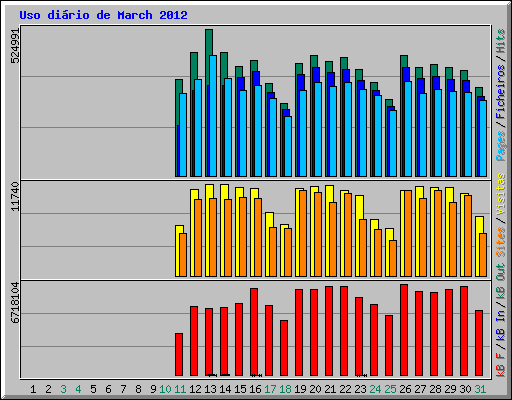The width and height of the screenshot is (512, 400).
Task: Click the y-axis value 6718104
Action: pos(15,303)
